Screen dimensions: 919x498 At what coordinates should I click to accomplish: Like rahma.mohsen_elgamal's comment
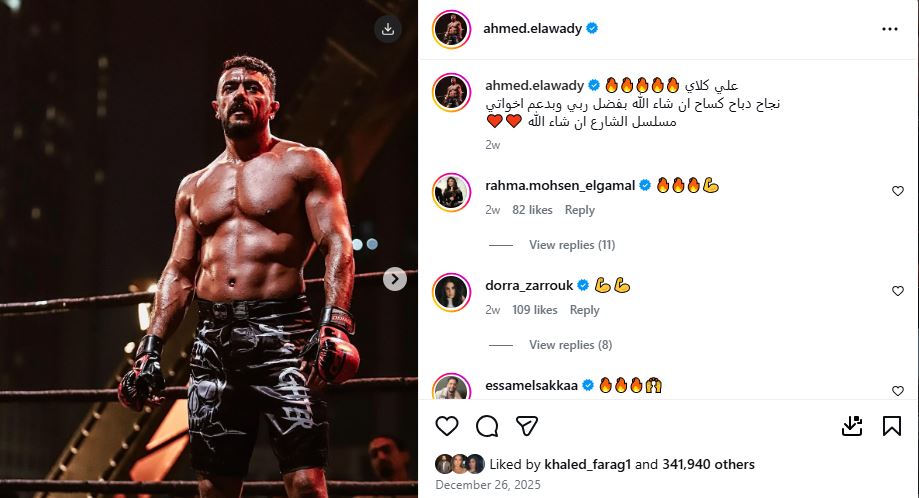[x=897, y=191]
